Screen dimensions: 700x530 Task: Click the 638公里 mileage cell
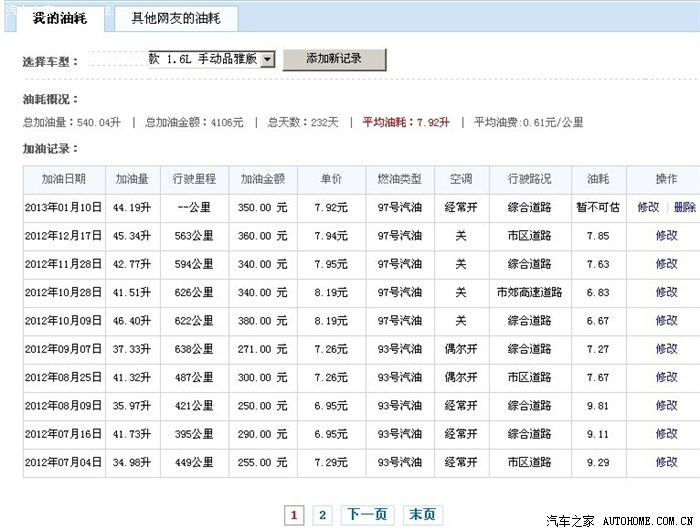click(194, 349)
